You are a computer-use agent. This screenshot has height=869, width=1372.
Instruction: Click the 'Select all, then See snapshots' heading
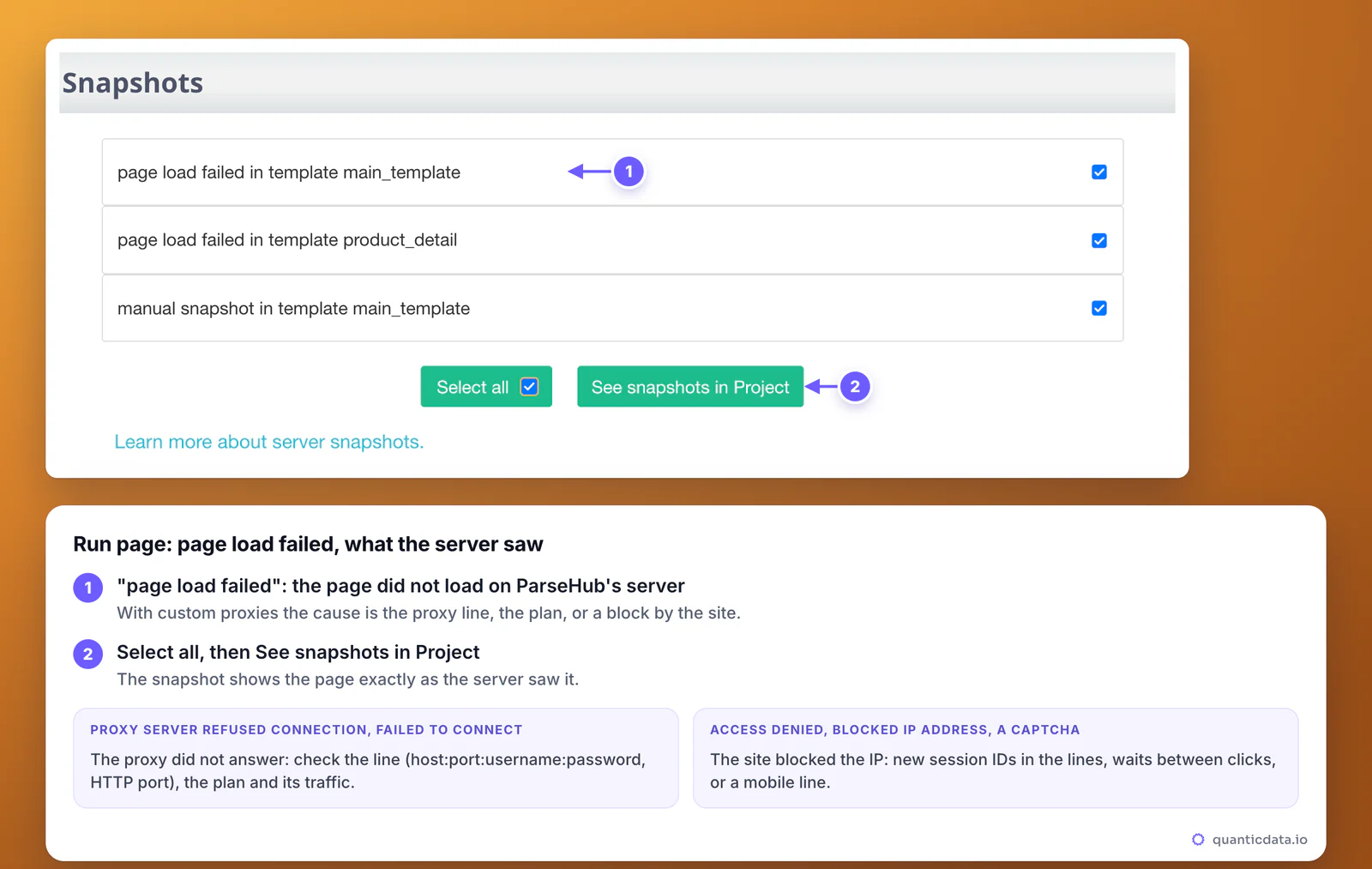tap(298, 652)
